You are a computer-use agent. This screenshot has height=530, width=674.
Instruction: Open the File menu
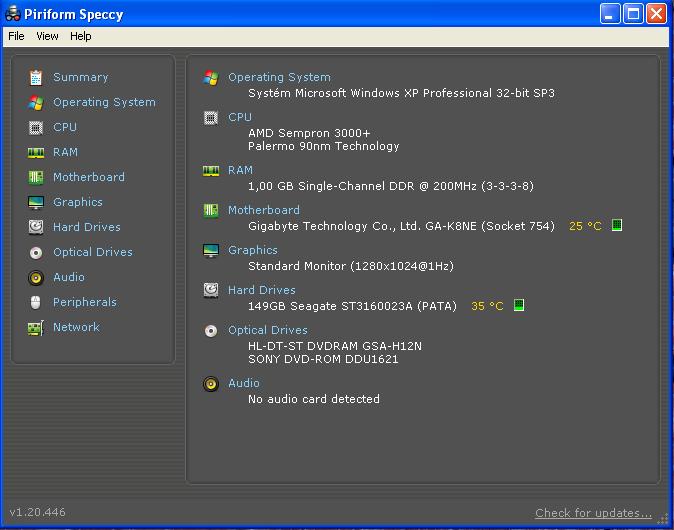tap(16, 36)
